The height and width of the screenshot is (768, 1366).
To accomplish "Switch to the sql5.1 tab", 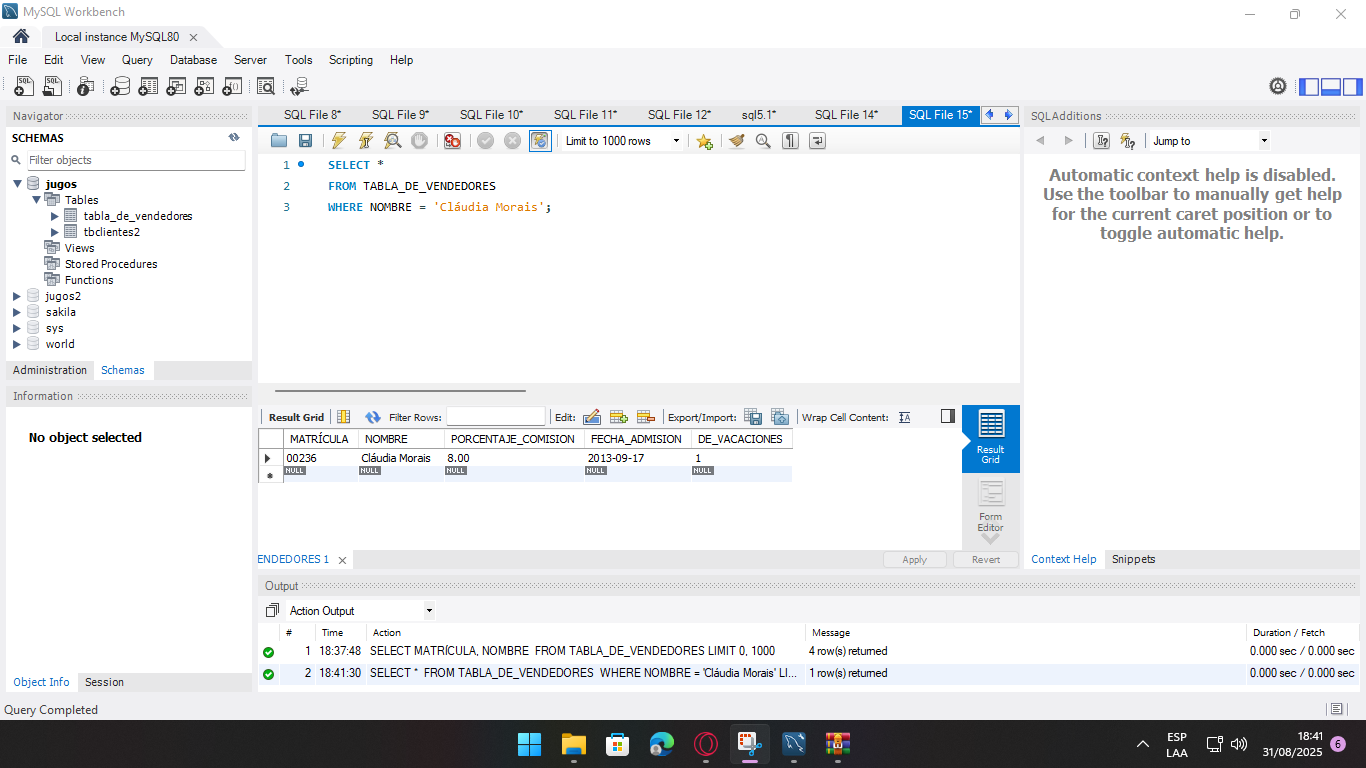I will click(759, 115).
